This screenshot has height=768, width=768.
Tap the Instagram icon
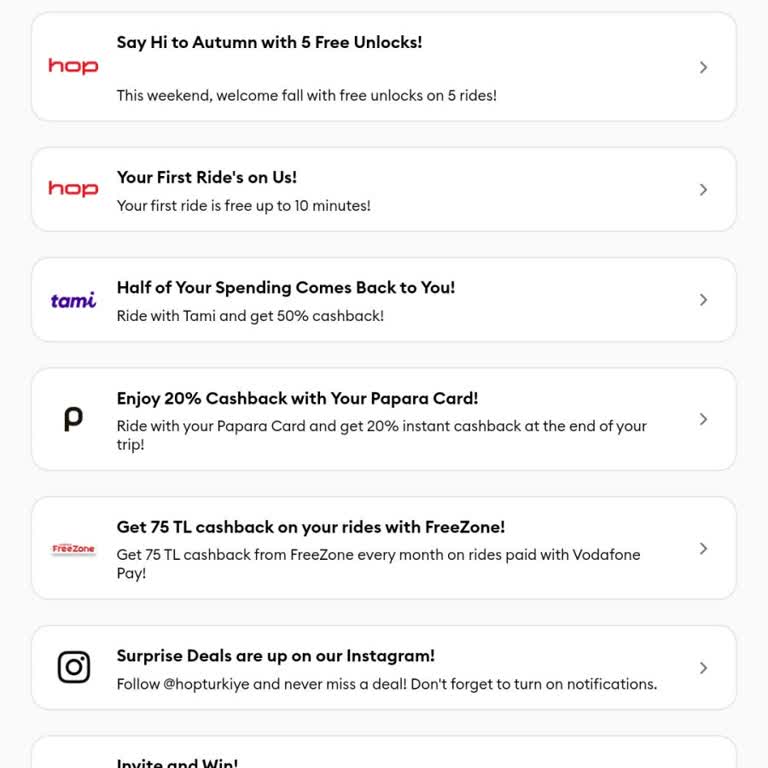tap(73, 667)
